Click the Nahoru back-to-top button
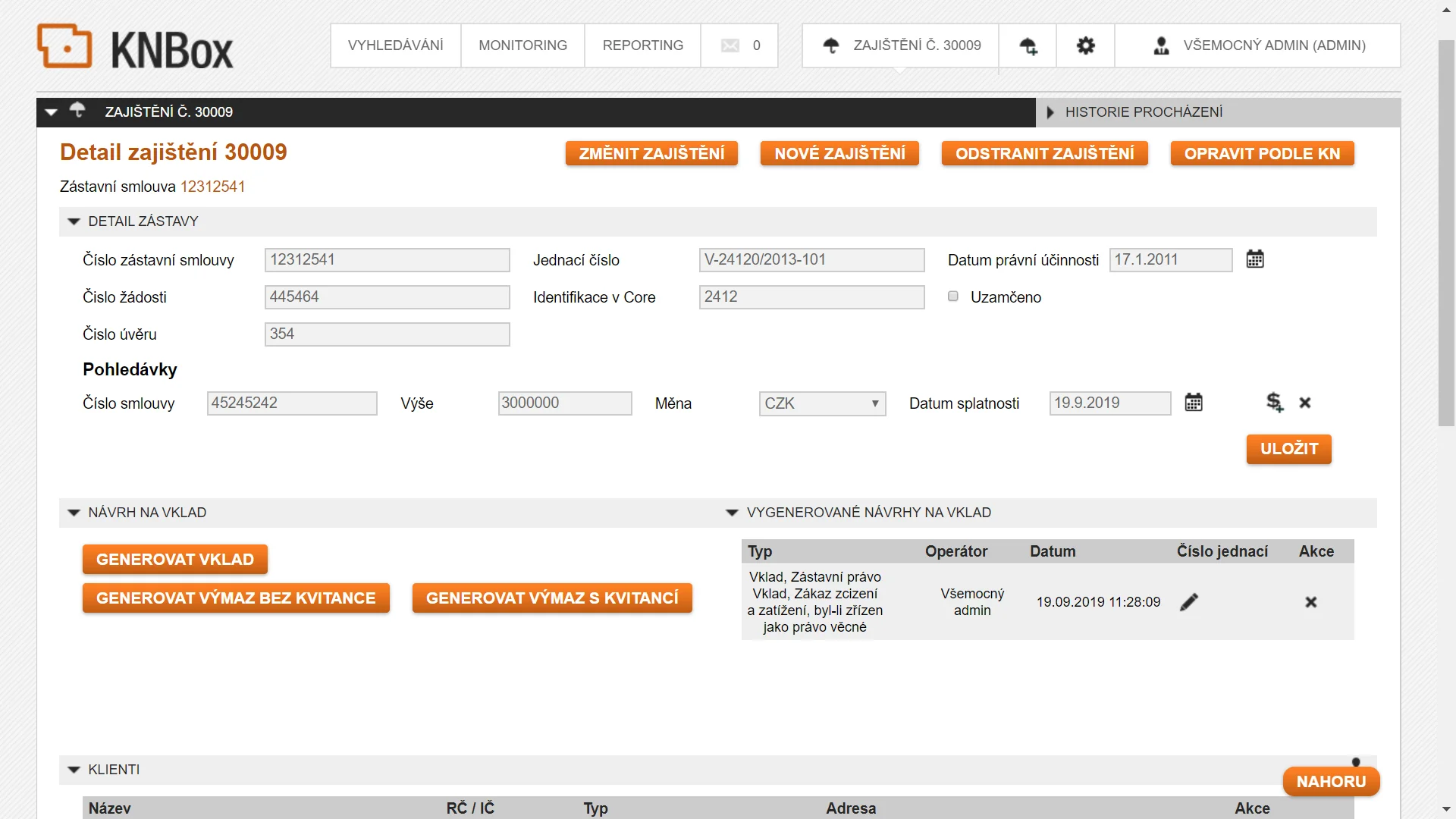This screenshot has height=819, width=1456. (x=1331, y=781)
